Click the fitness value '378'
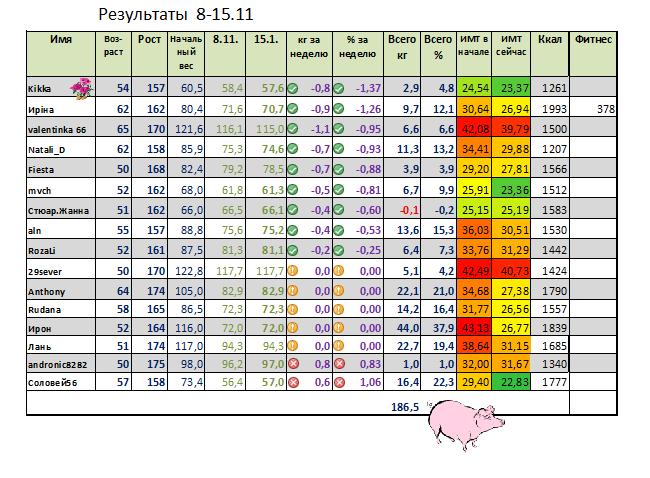650x478 pixels. click(x=606, y=109)
